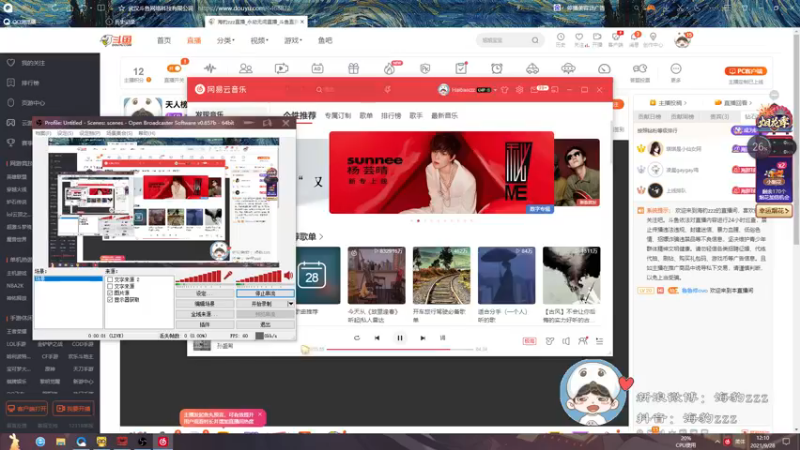Seek on the NetEase song progress bar
The image size is (800, 450).
400,349
